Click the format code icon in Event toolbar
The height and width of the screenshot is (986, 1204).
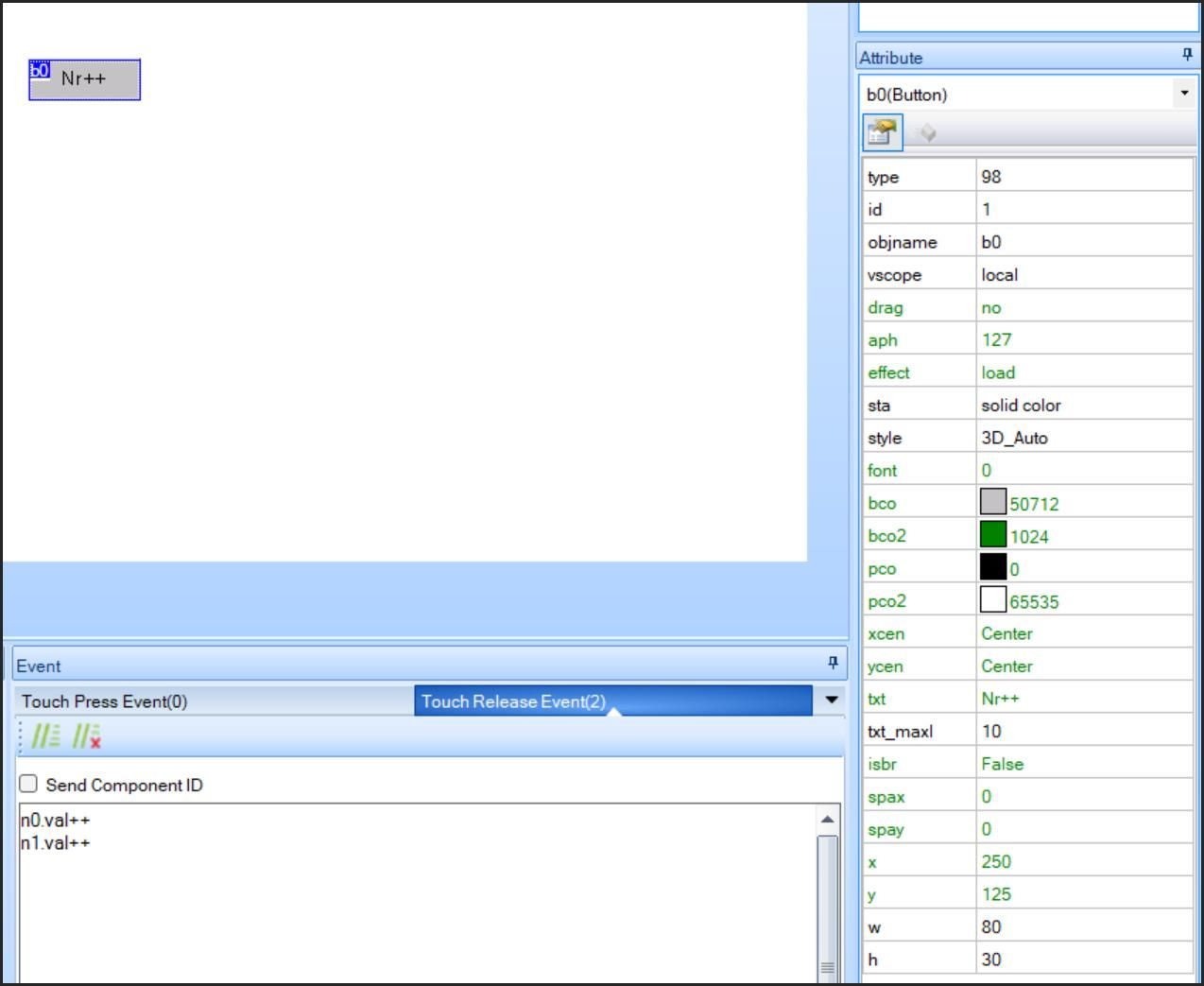click(x=45, y=736)
